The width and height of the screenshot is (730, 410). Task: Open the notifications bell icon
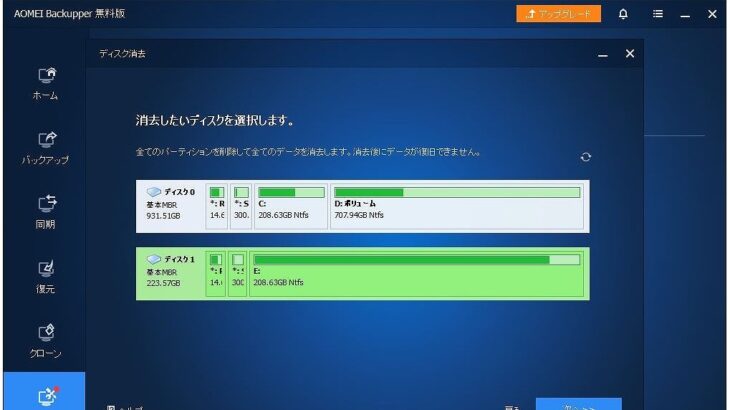(623, 14)
